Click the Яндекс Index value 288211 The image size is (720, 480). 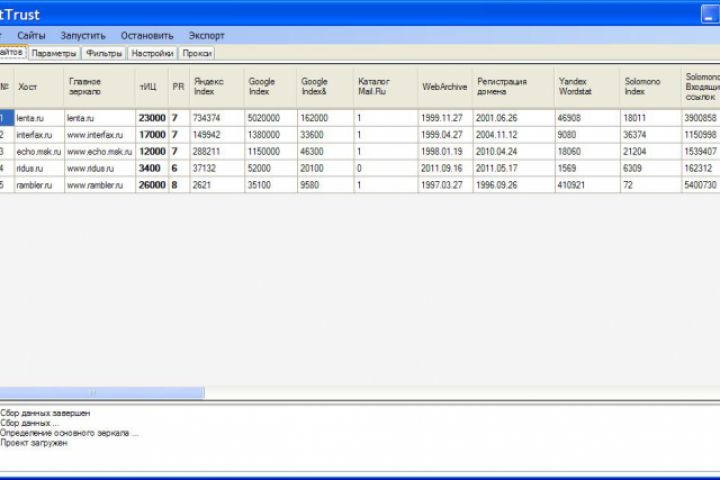click(217, 151)
